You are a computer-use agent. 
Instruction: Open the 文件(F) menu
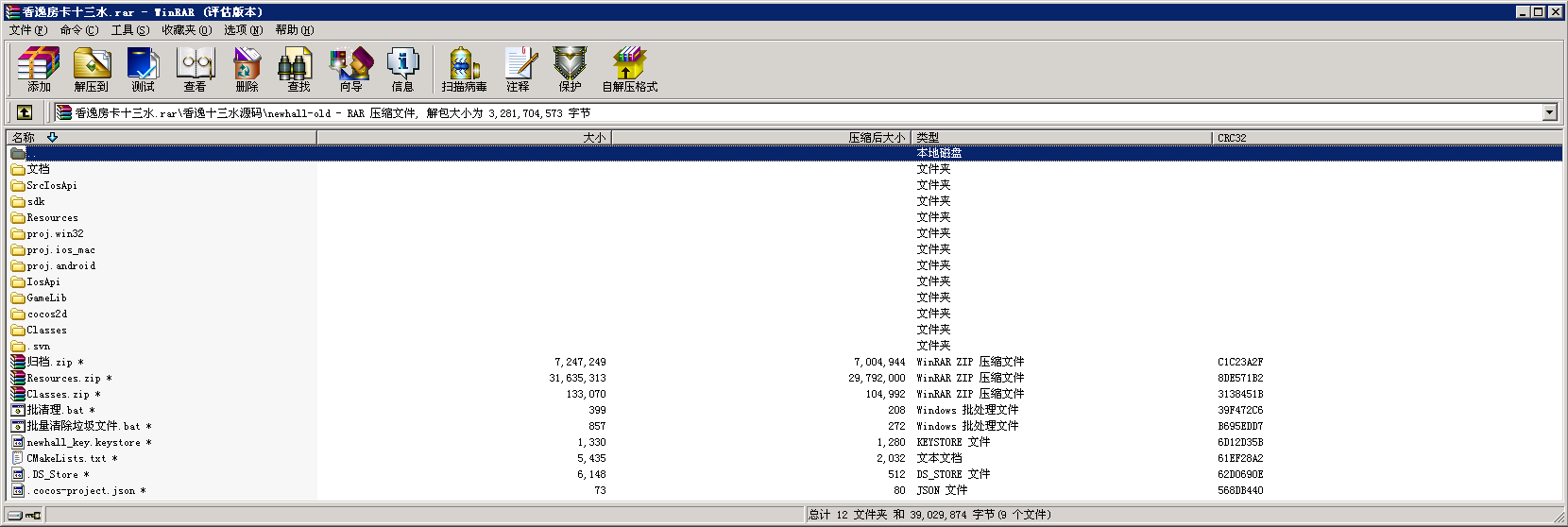27,30
